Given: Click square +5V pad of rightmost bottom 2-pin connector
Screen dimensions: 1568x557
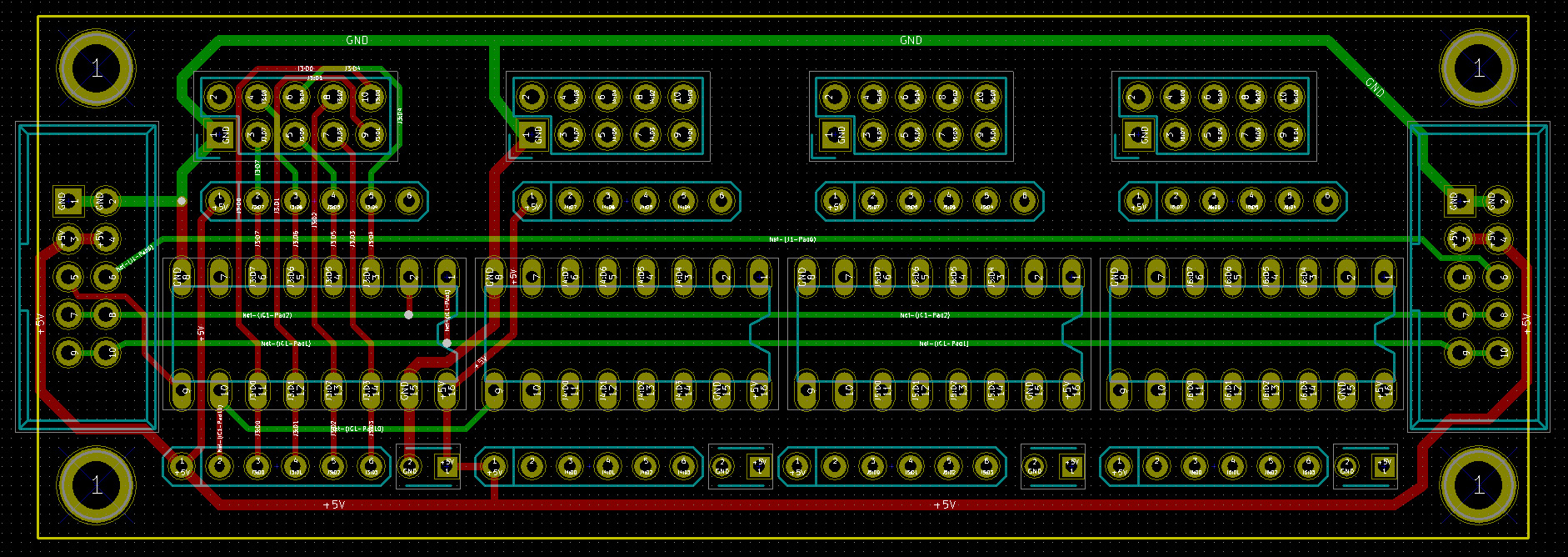Looking at the screenshot, I should (1384, 466).
